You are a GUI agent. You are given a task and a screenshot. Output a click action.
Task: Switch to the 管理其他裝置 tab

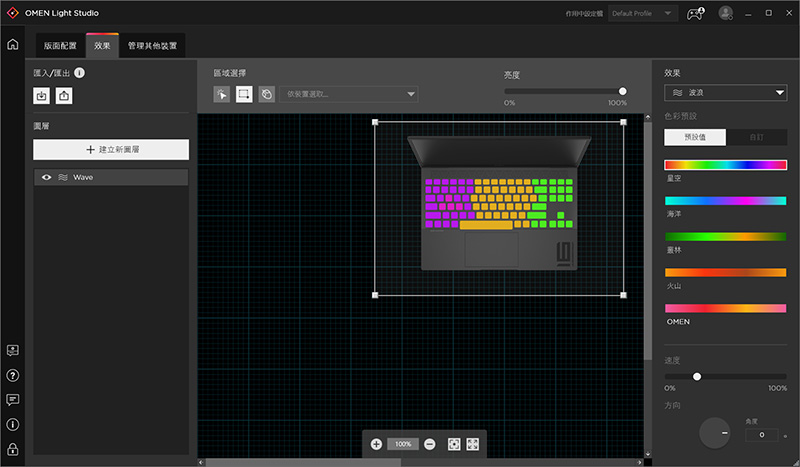point(152,45)
